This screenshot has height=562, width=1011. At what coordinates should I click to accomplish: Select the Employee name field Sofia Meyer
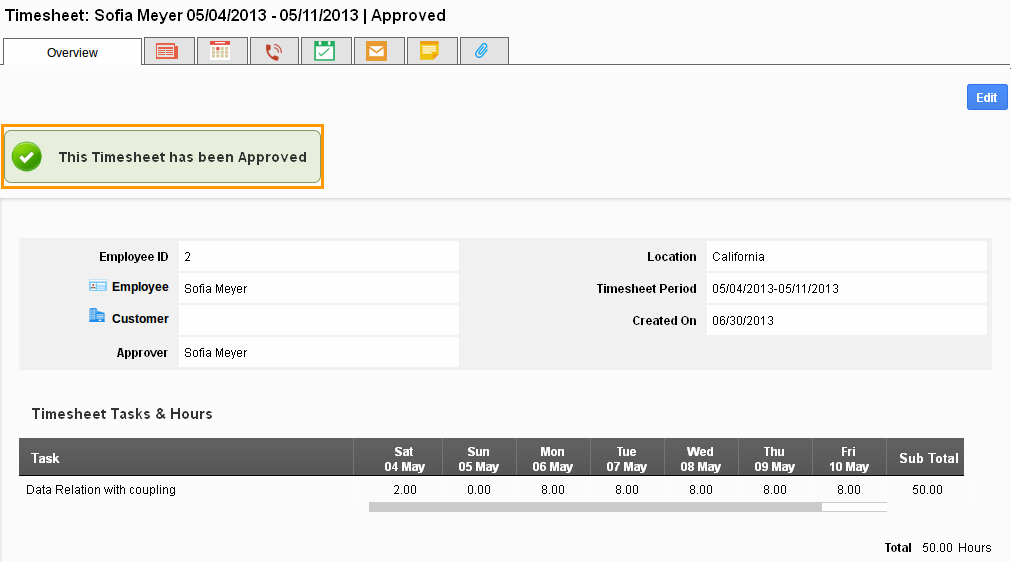tap(216, 289)
